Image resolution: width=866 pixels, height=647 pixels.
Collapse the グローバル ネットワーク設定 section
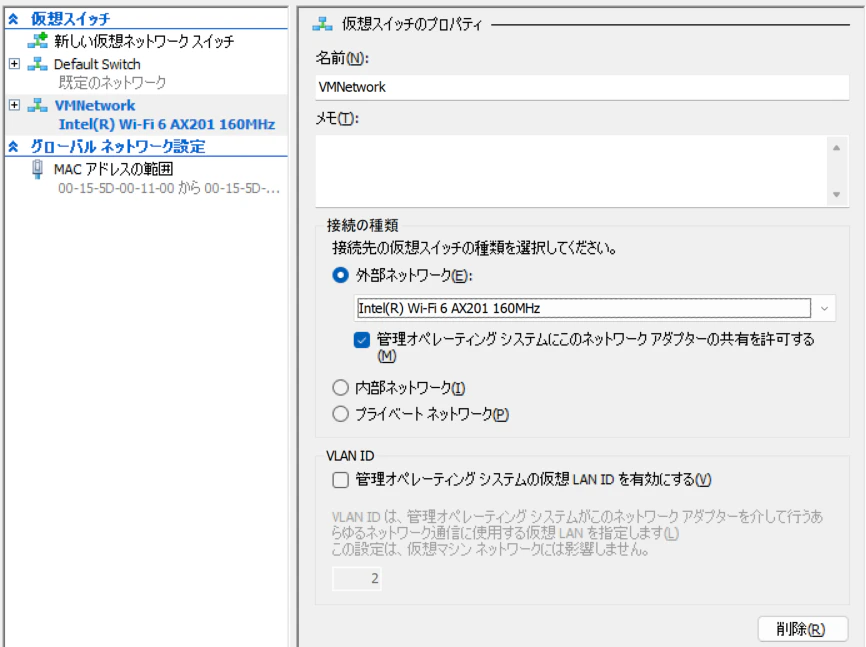click(14, 146)
